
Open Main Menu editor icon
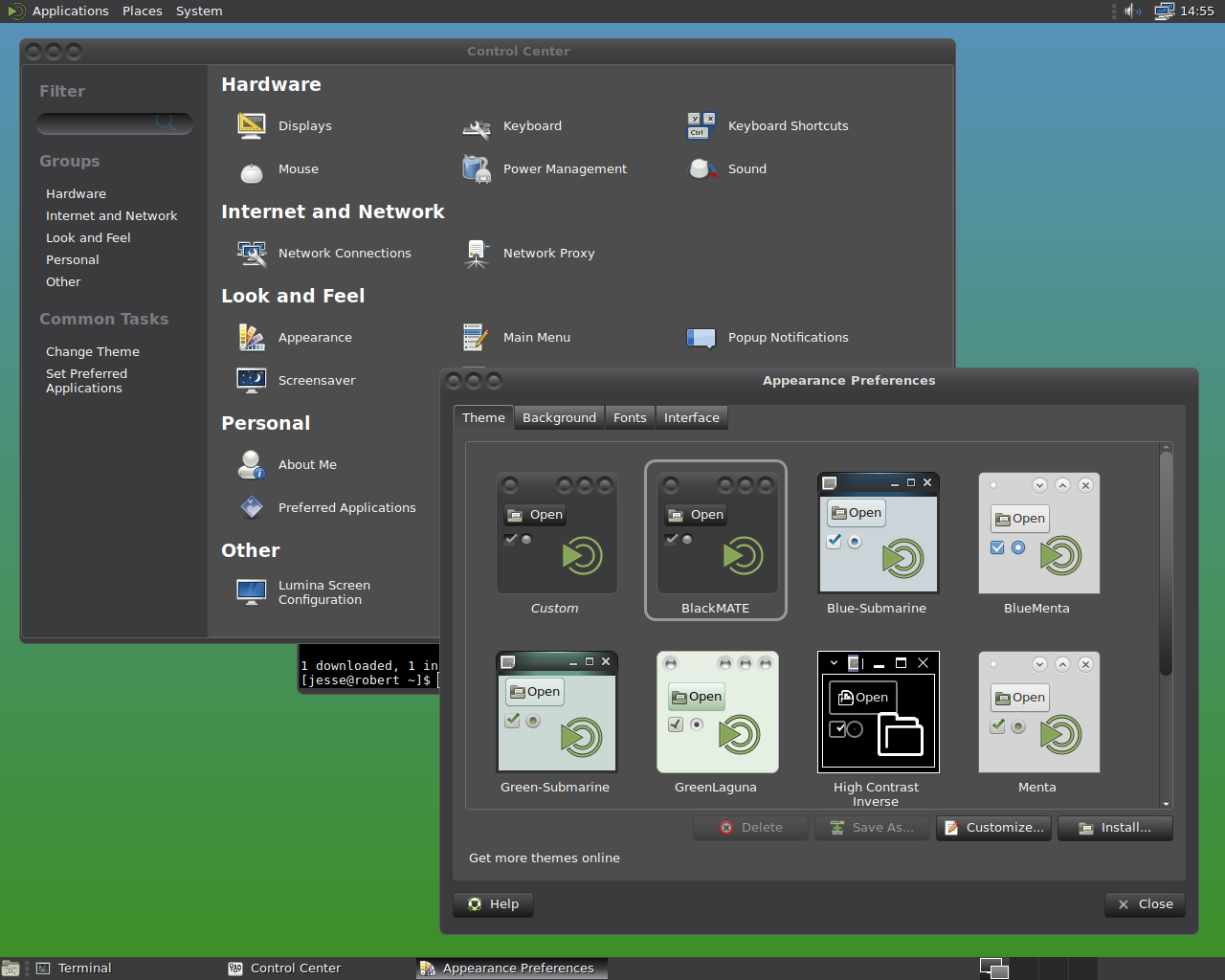(477, 337)
